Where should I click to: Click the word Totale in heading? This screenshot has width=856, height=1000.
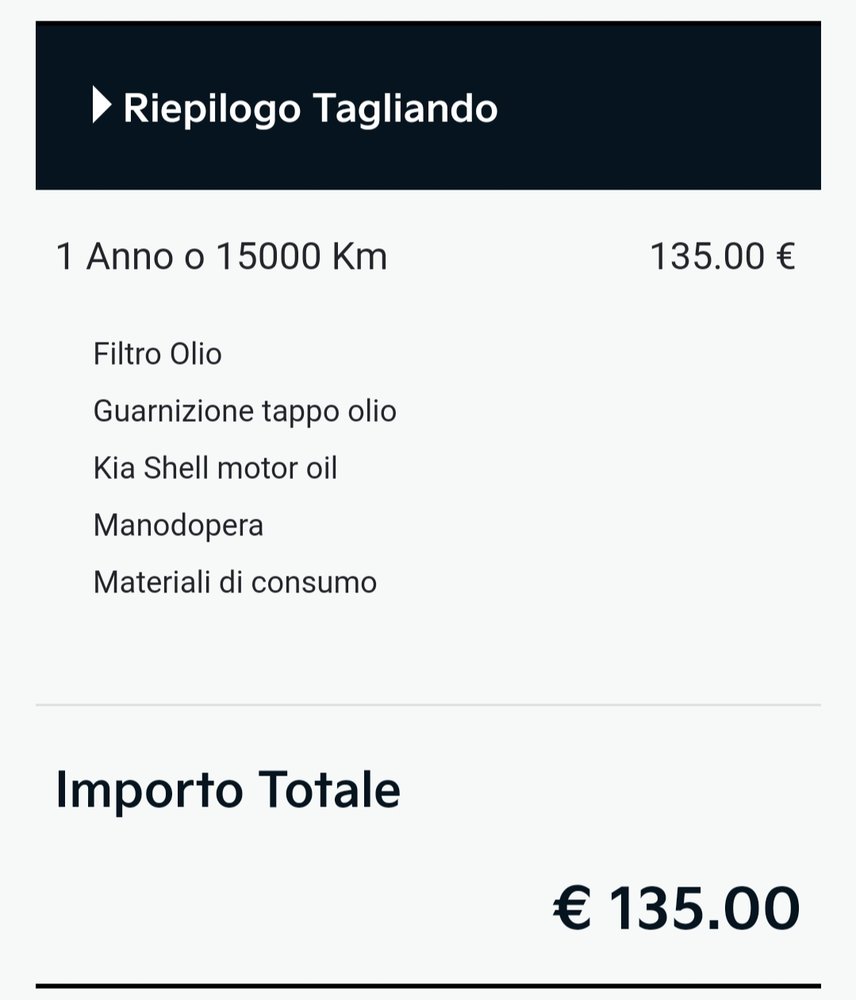tap(329, 790)
